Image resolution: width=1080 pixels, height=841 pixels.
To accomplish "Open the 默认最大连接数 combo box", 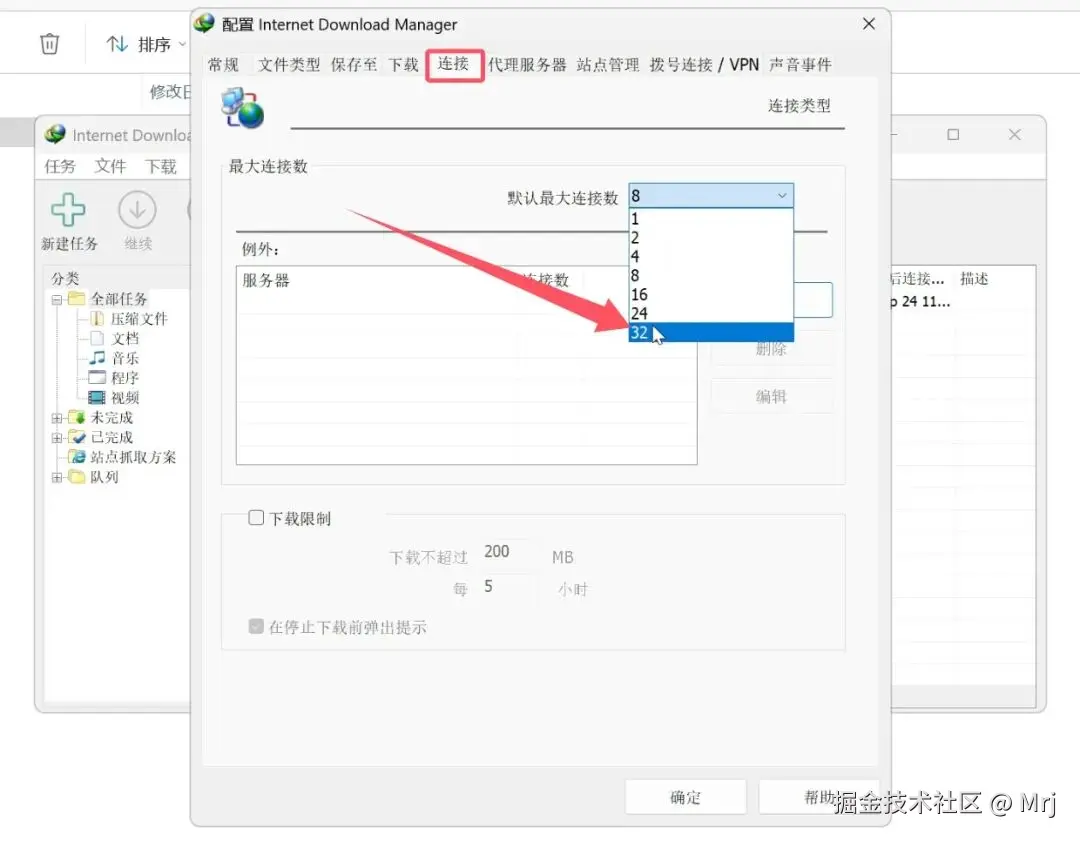I will point(711,196).
